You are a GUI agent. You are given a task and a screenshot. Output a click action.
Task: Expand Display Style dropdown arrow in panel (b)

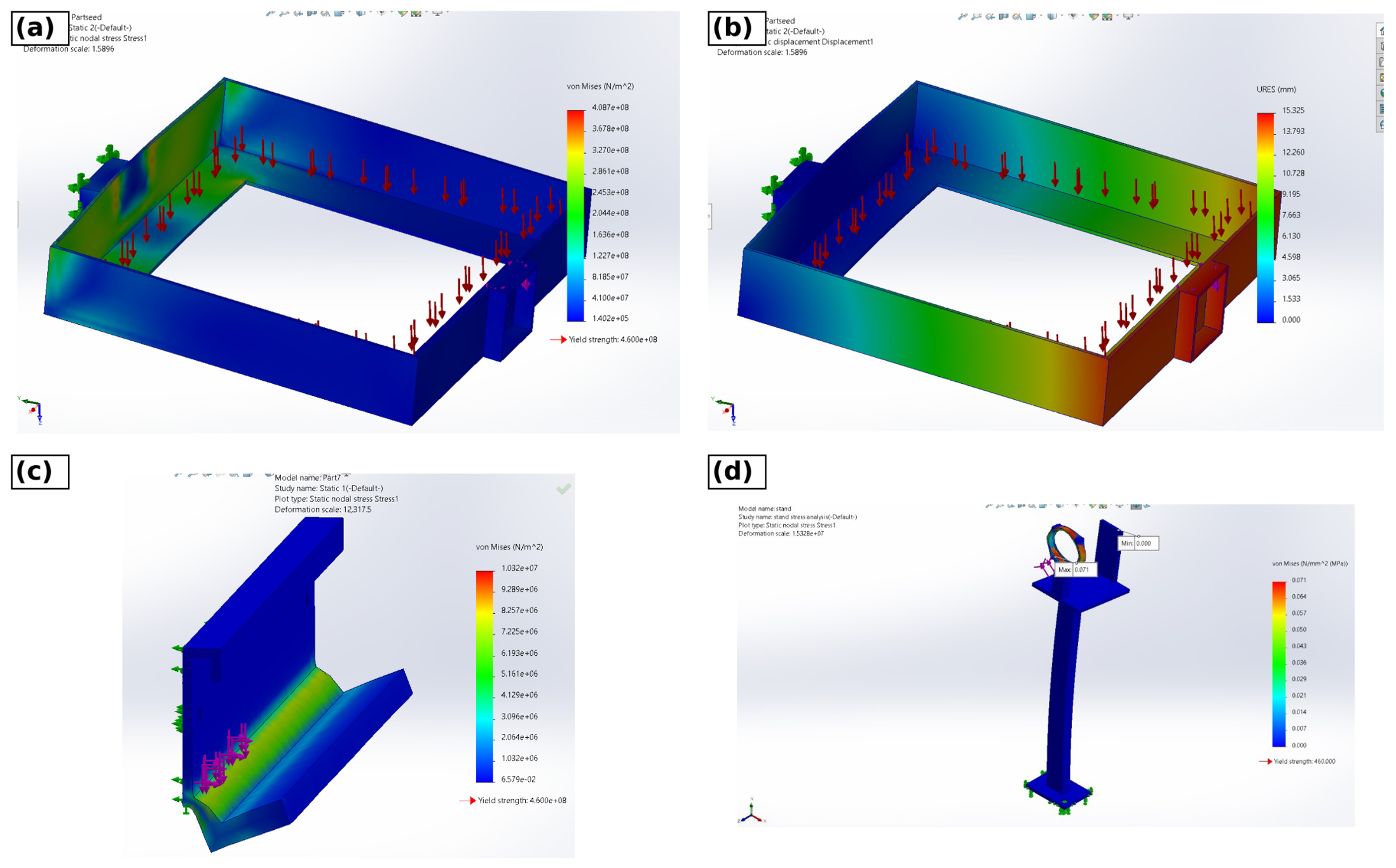pos(1062,15)
